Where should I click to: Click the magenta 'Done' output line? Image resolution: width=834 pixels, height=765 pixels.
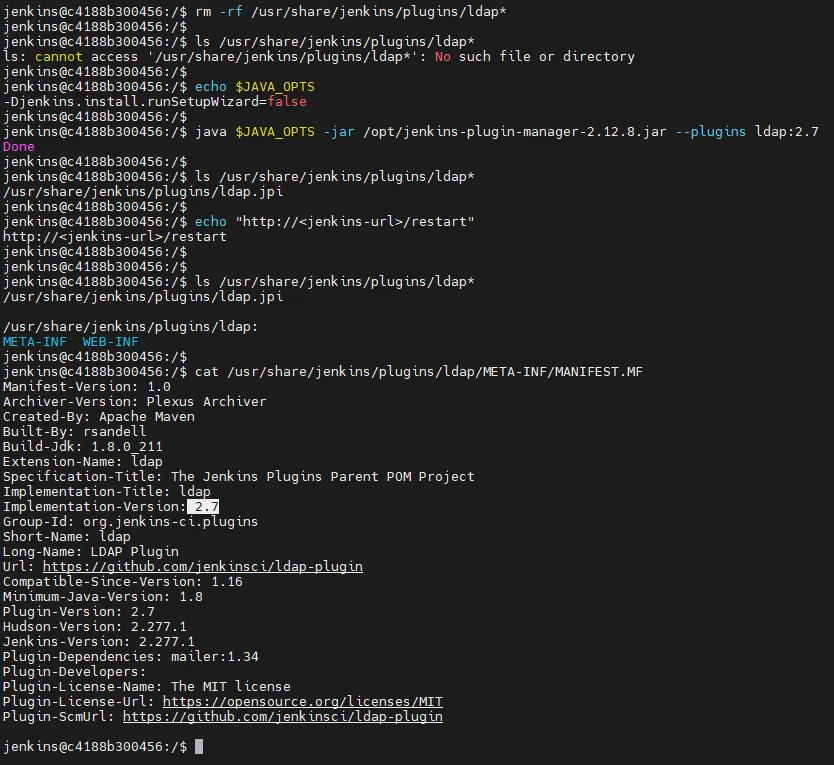[x=19, y=146]
